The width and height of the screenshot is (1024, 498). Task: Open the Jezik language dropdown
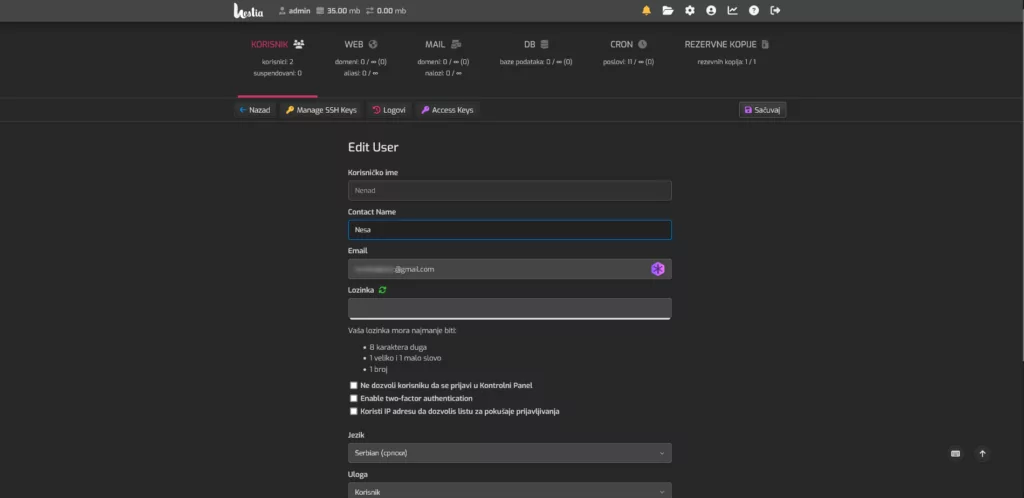[509, 453]
